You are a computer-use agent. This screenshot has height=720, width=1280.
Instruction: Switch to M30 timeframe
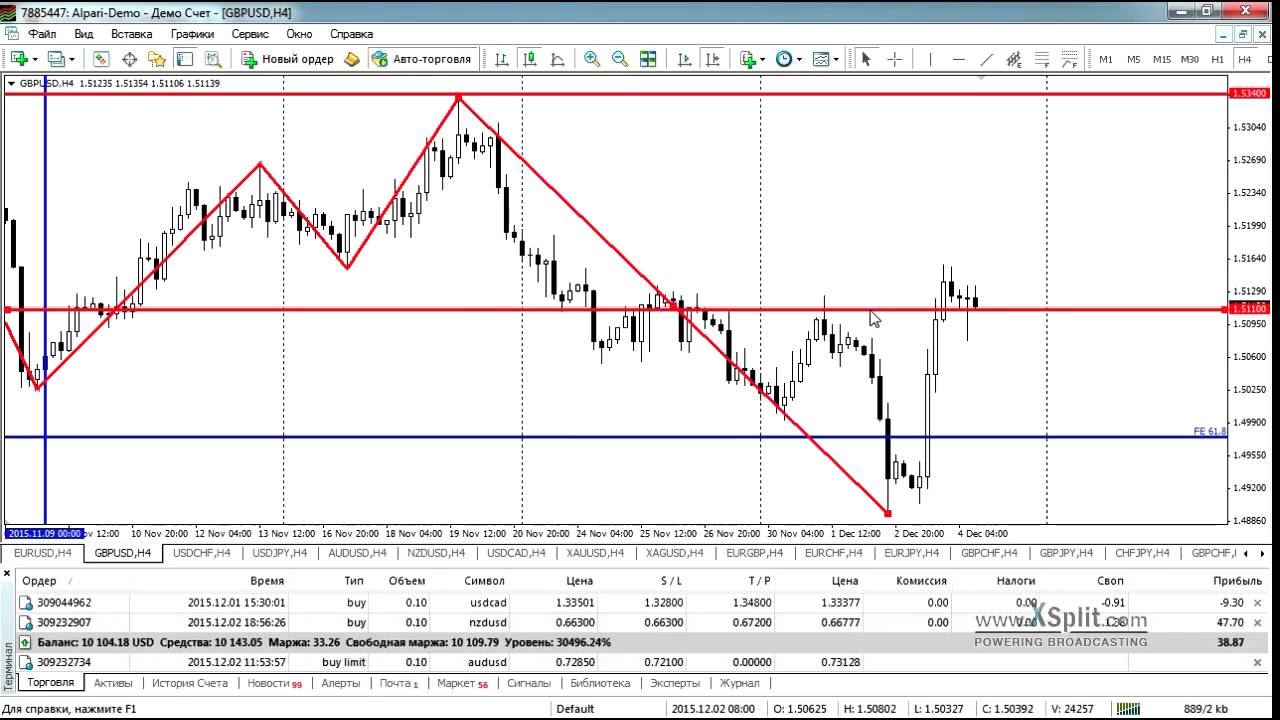coord(1189,59)
